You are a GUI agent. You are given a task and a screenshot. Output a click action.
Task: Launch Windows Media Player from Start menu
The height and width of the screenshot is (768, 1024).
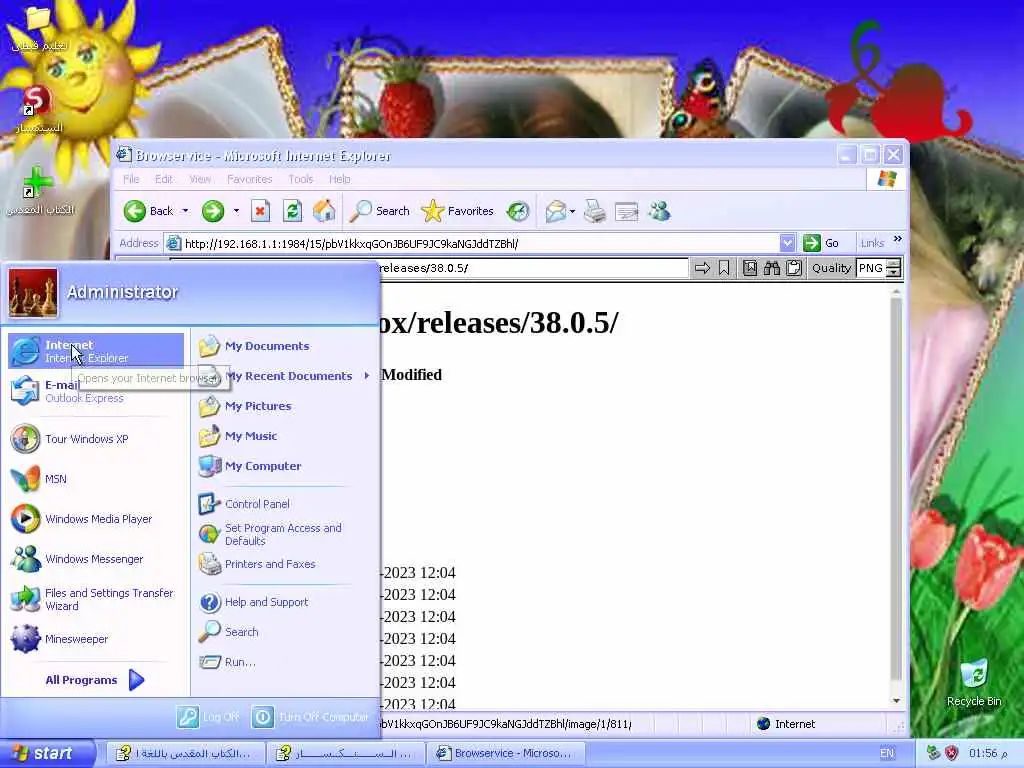click(96, 519)
